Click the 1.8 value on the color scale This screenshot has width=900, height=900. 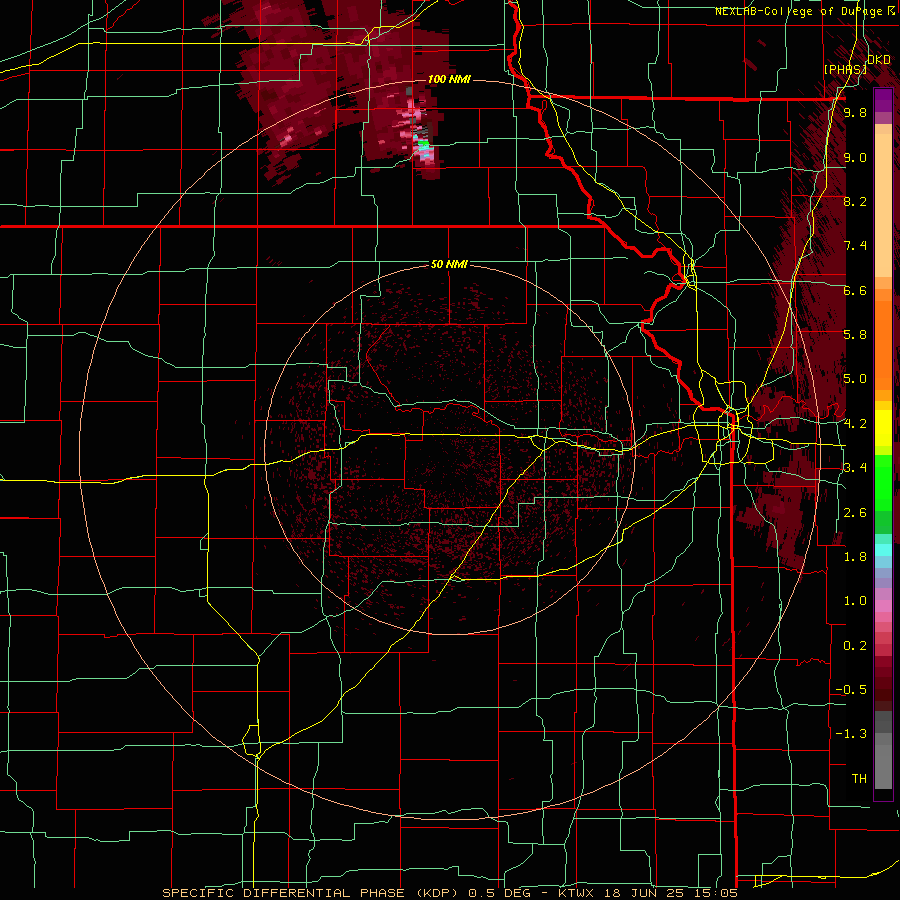(855, 557)
